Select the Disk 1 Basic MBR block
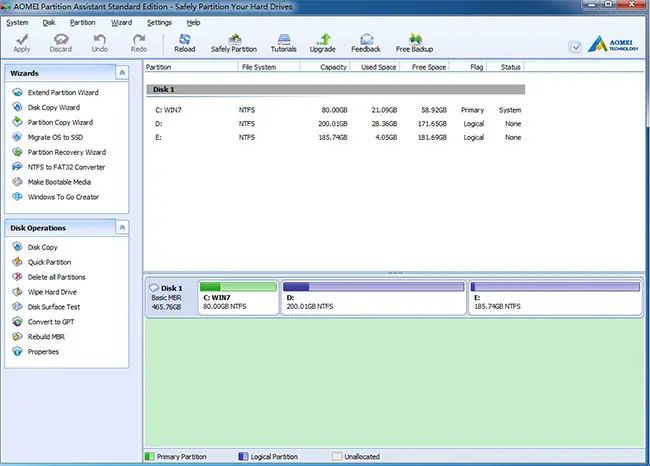 click(x=171, y=298)
